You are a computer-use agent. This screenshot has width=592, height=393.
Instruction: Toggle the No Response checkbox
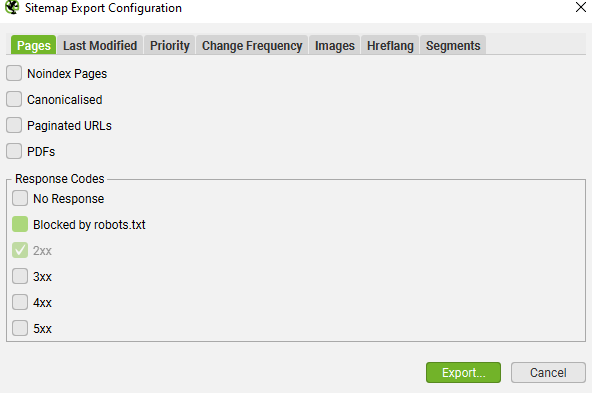point(20,198)
